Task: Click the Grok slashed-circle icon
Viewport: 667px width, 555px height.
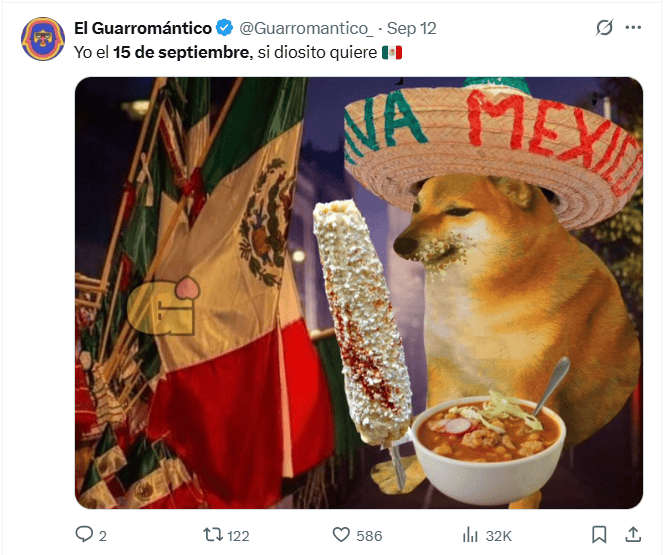Action: point(604,28)
